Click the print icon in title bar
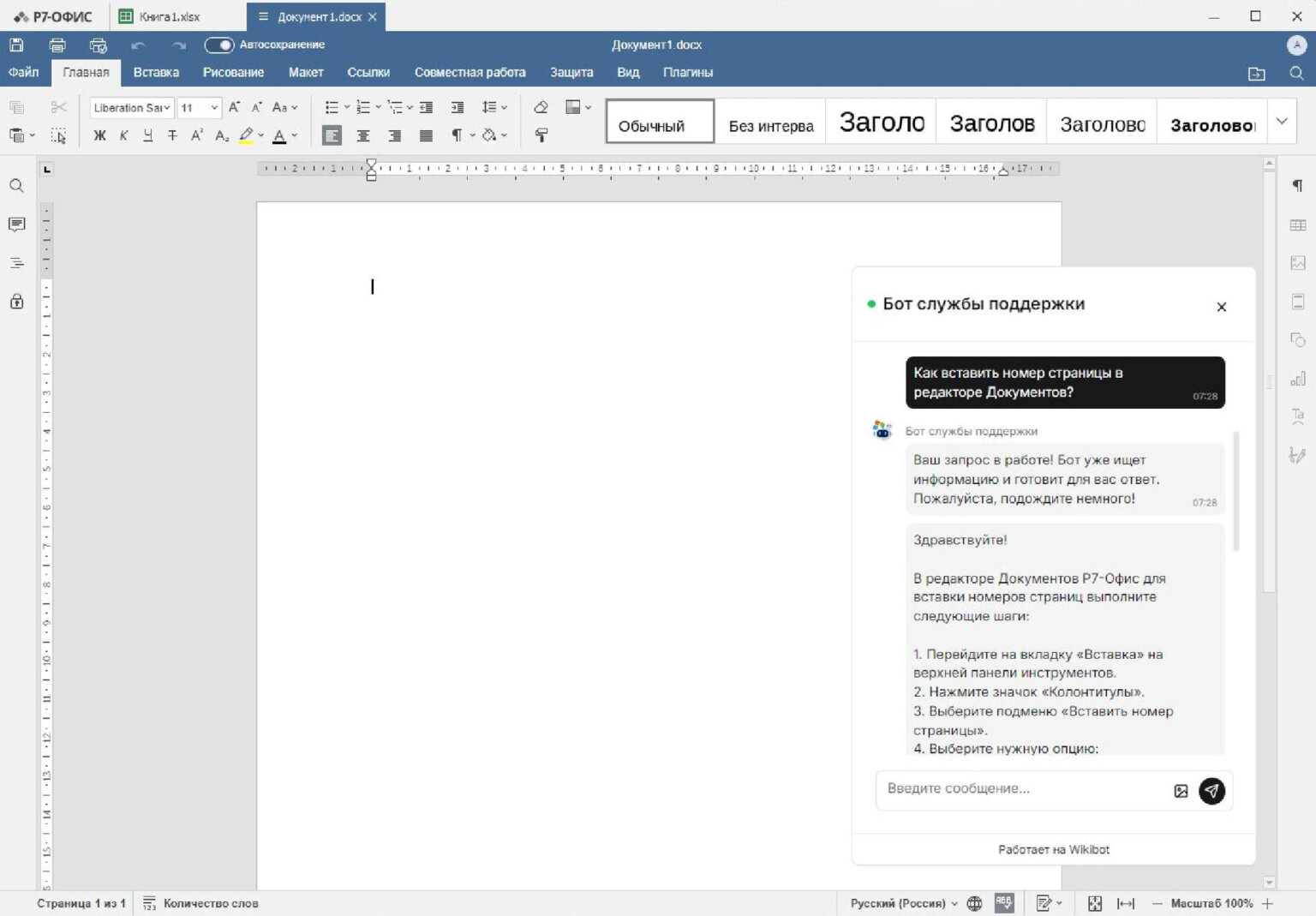This screenshot has height=916, width=1316. coord(57,45)
